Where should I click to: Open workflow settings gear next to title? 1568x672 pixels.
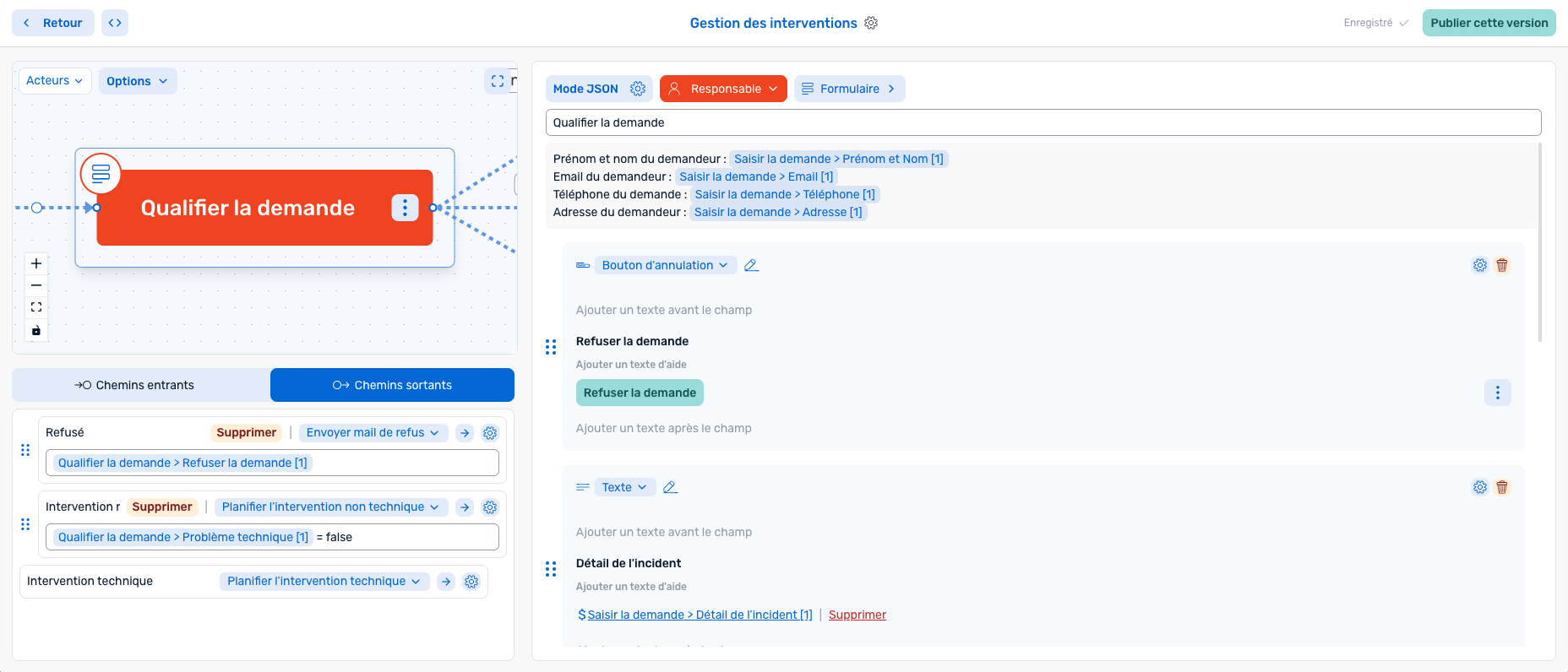[x=871, y=23]
